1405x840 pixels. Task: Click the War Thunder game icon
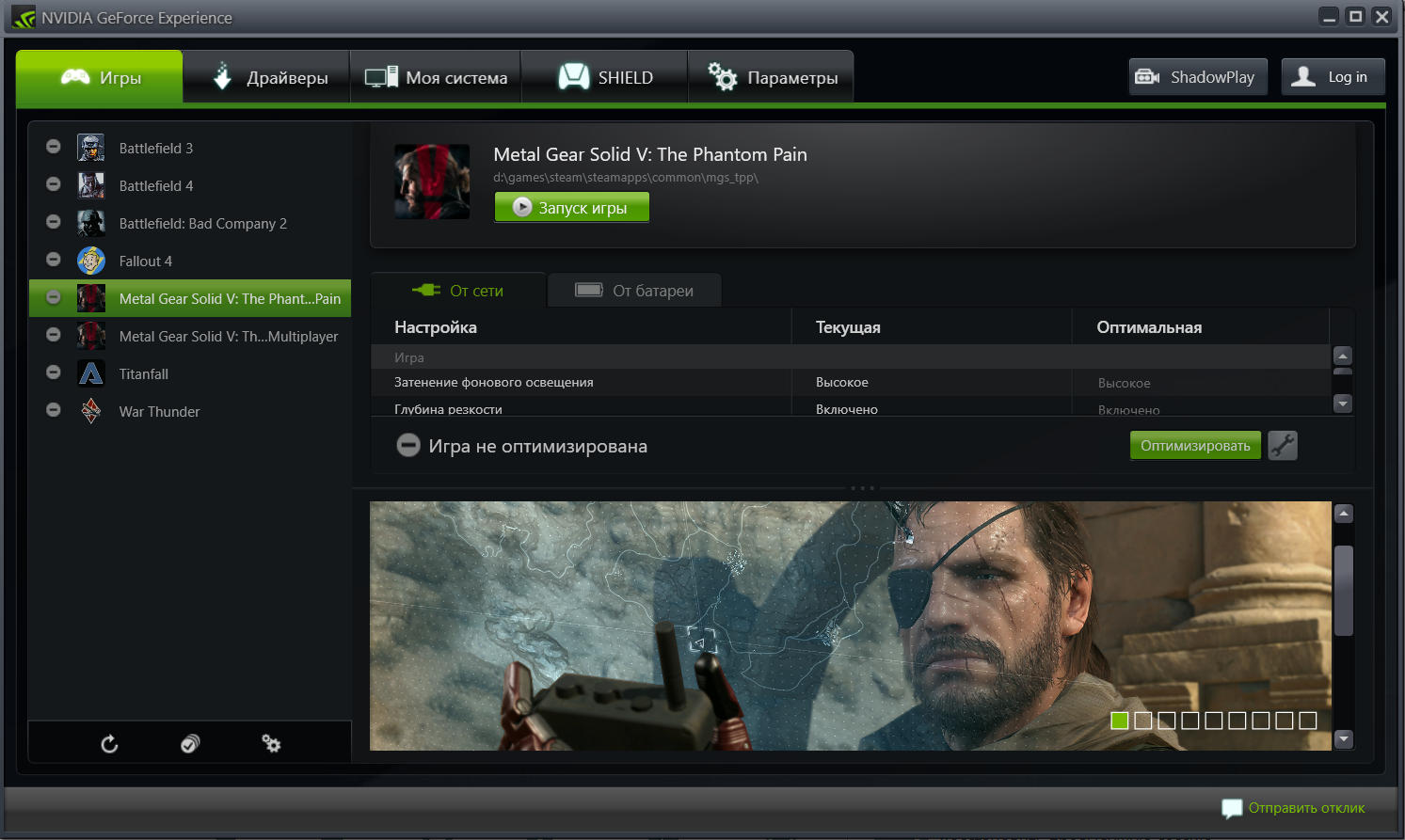point(91,411)
